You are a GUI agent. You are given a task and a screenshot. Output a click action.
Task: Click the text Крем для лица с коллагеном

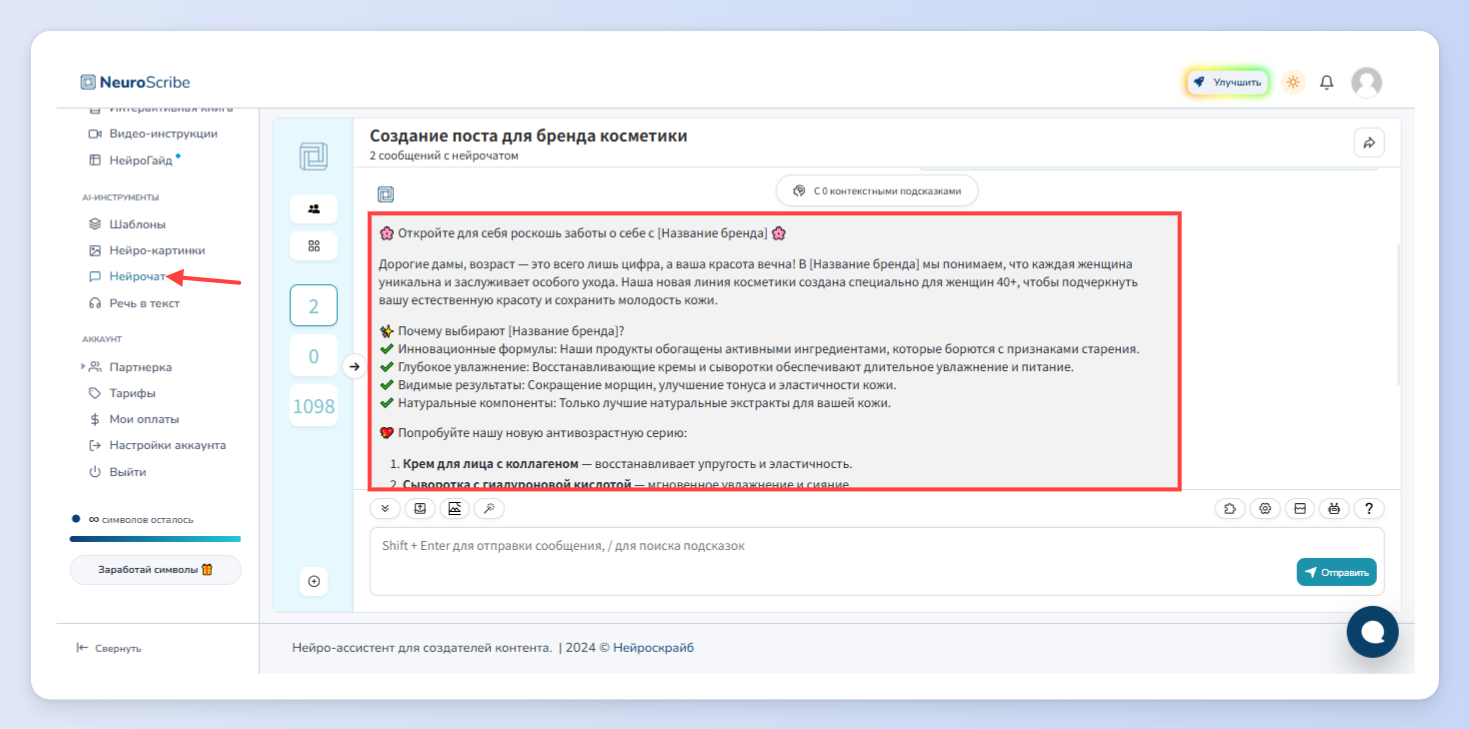[x=490, y=464]
